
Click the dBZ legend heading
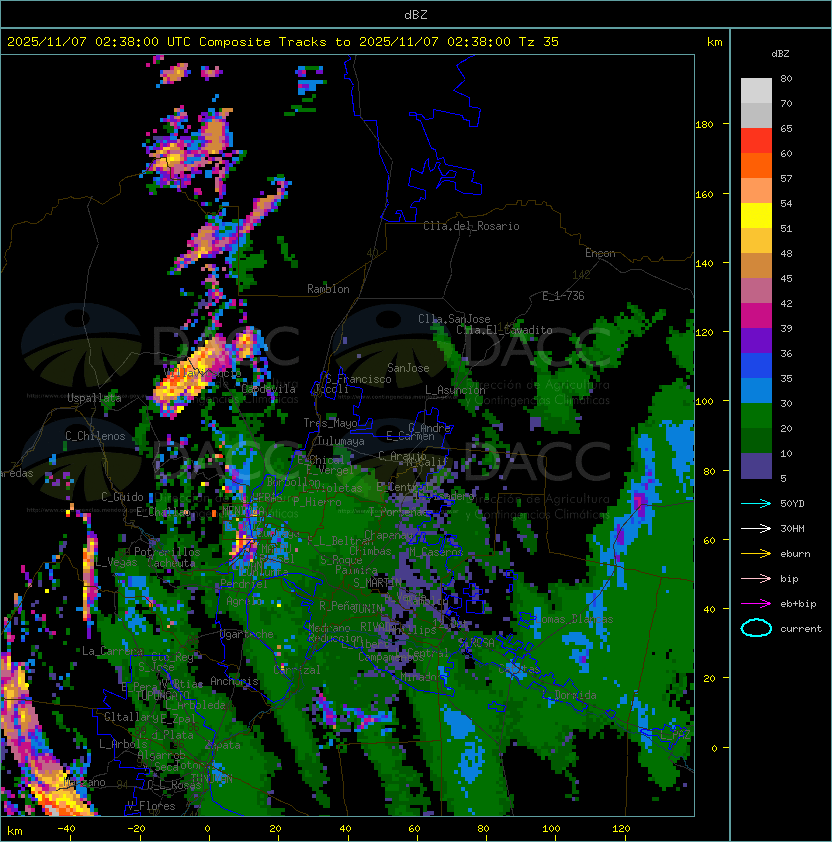780,54
